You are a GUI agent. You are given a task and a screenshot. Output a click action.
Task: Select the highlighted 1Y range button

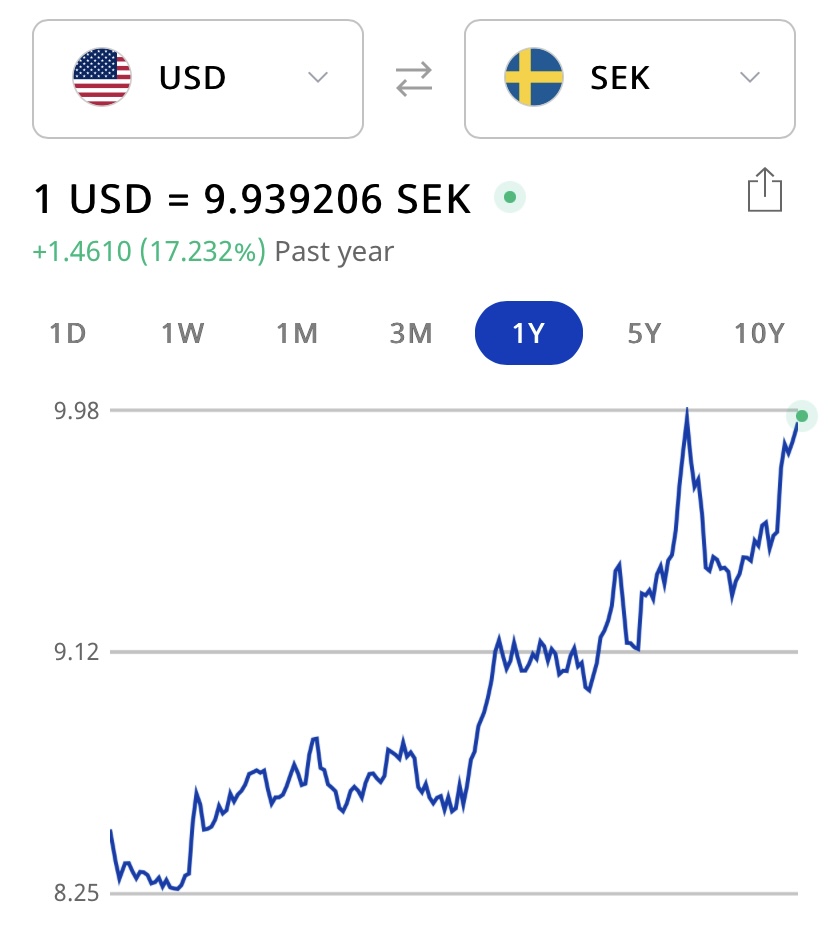coord(528,334)
